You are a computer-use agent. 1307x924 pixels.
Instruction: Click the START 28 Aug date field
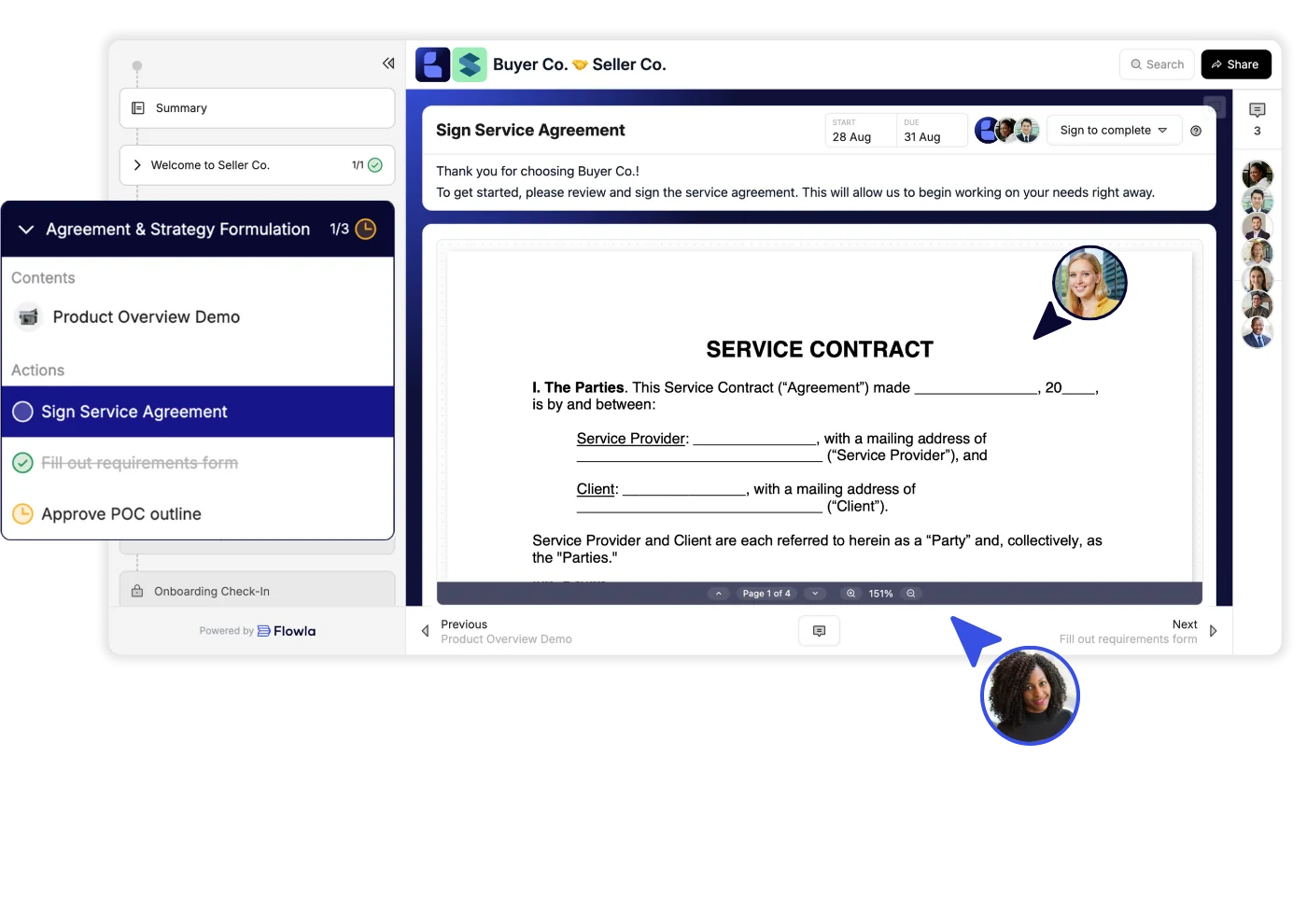861,131
